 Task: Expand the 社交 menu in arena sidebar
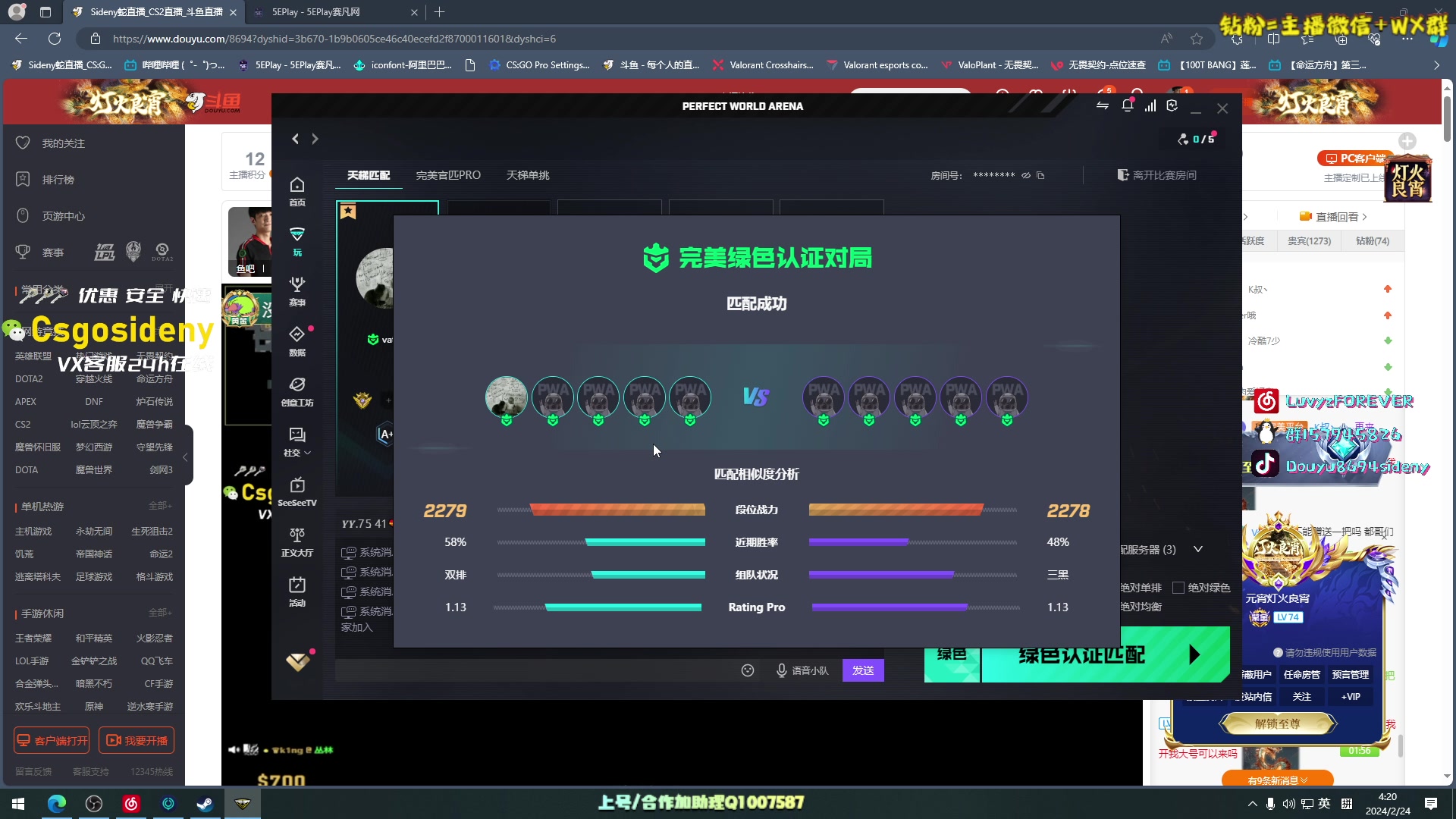pos(297,441)
